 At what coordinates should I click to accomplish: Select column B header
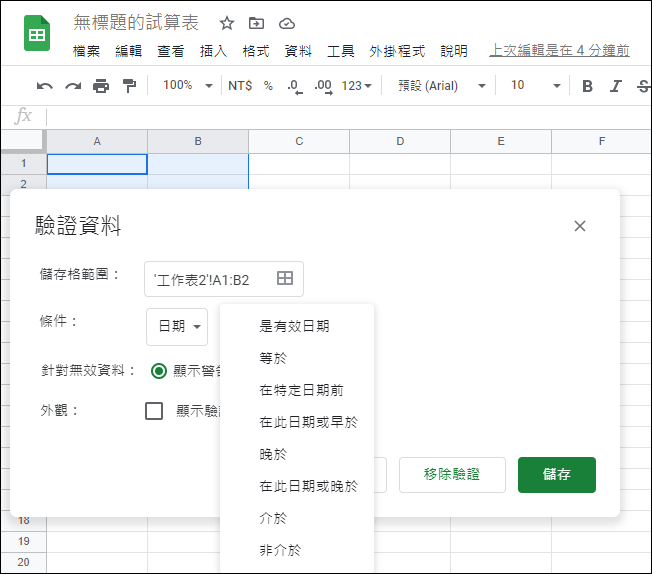coord(198,141)
